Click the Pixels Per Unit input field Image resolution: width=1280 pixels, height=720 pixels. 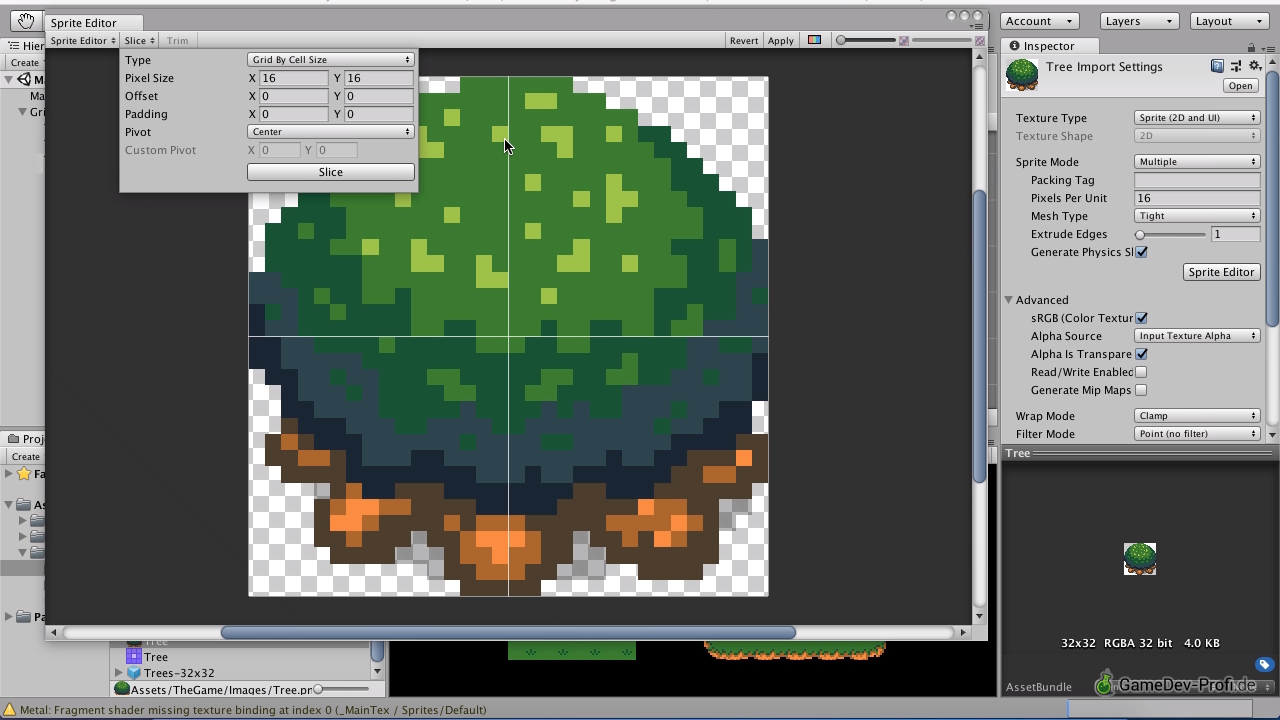pos(1196,198)
